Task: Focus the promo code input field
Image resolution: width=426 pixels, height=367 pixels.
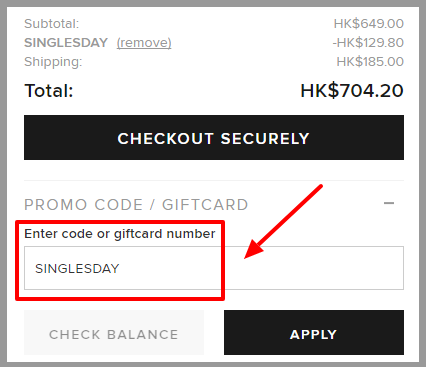Action: click(x=214, y=268)
